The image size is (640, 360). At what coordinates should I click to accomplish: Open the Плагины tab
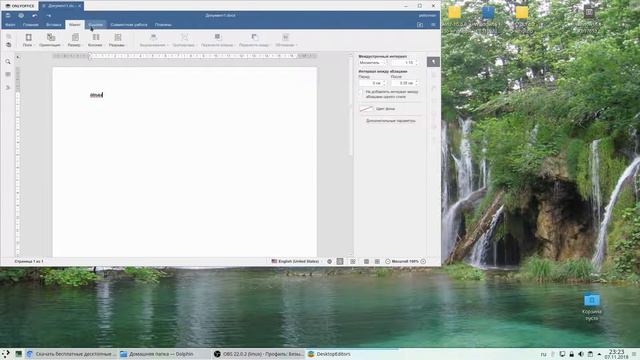163,25
